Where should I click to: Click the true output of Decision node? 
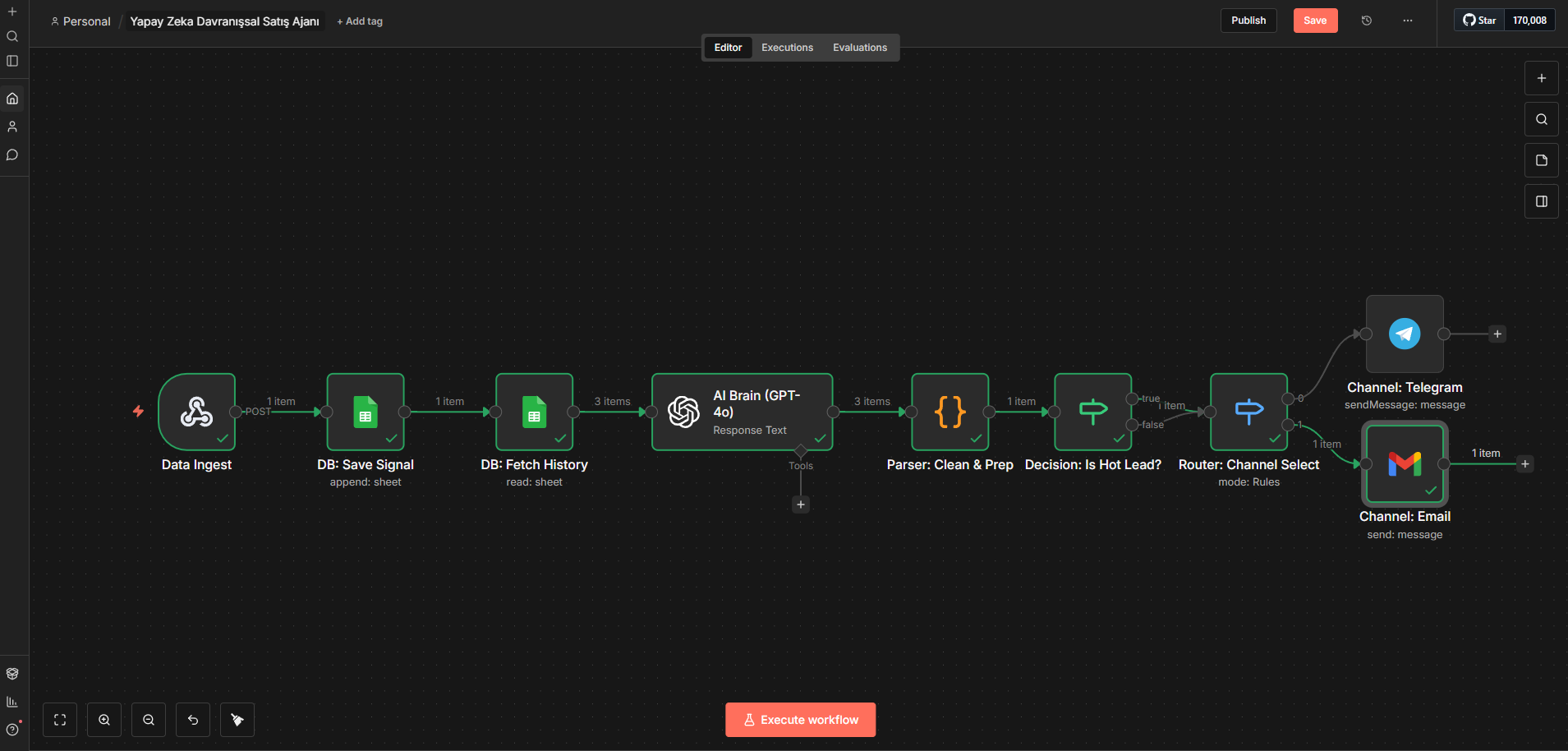coord(1133,399)
